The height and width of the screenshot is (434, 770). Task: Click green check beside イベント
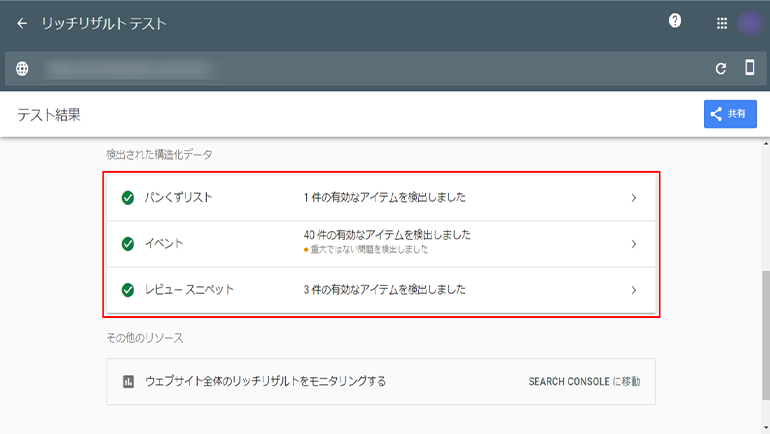[128, 244]
